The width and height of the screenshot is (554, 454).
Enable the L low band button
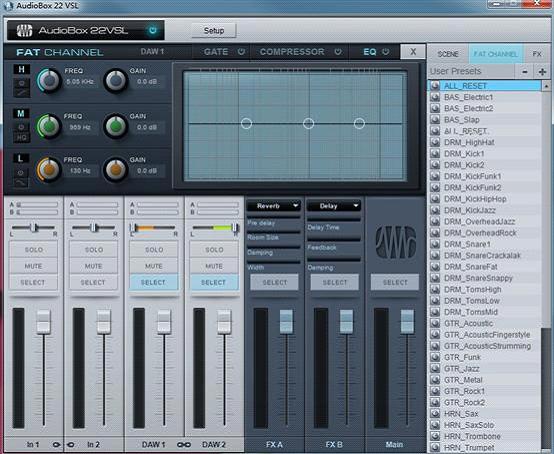coord(21,158)
